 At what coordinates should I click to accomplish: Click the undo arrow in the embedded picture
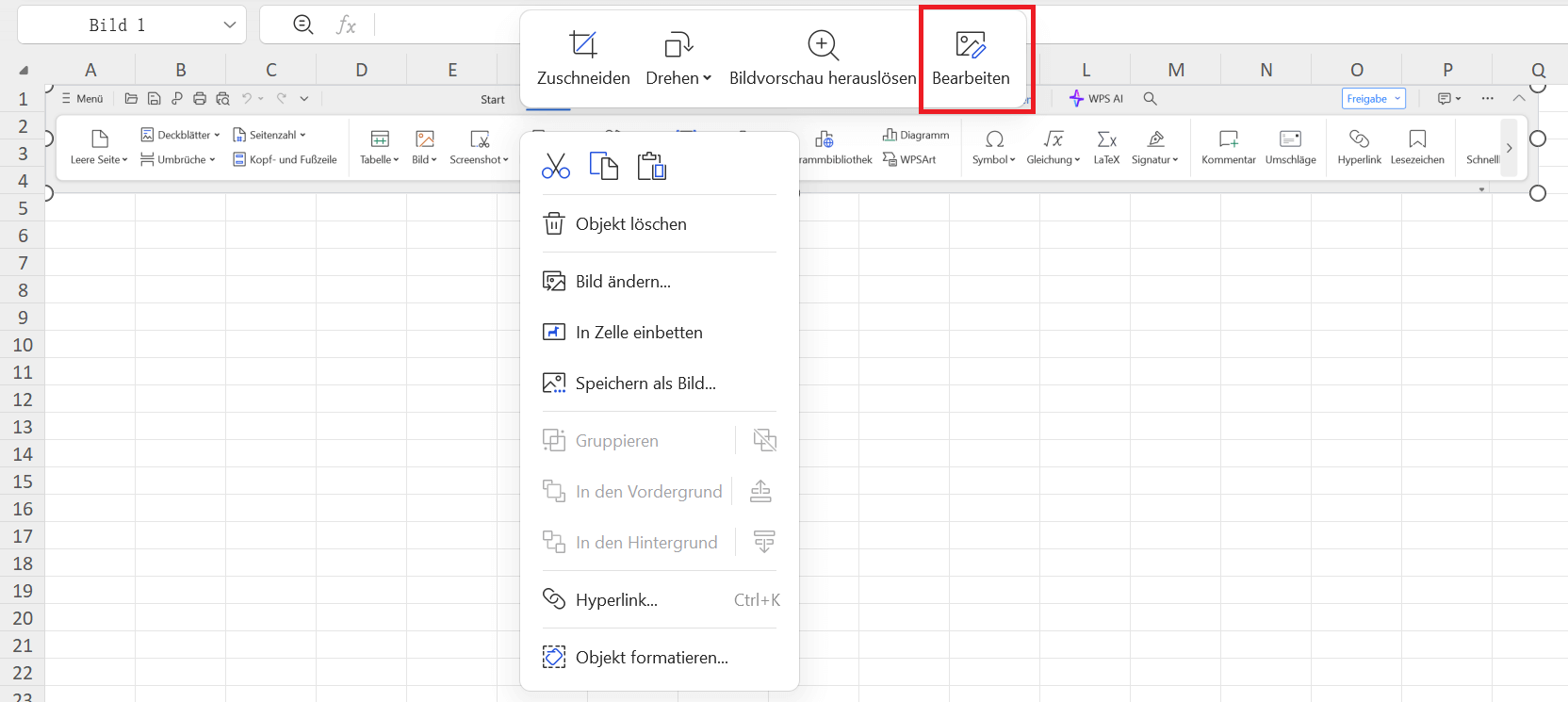tap(247, 98)
